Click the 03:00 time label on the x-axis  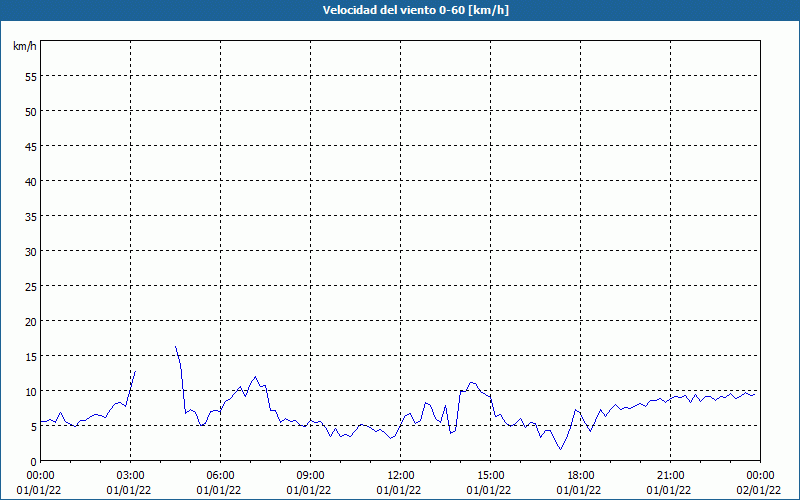[131, 476]
